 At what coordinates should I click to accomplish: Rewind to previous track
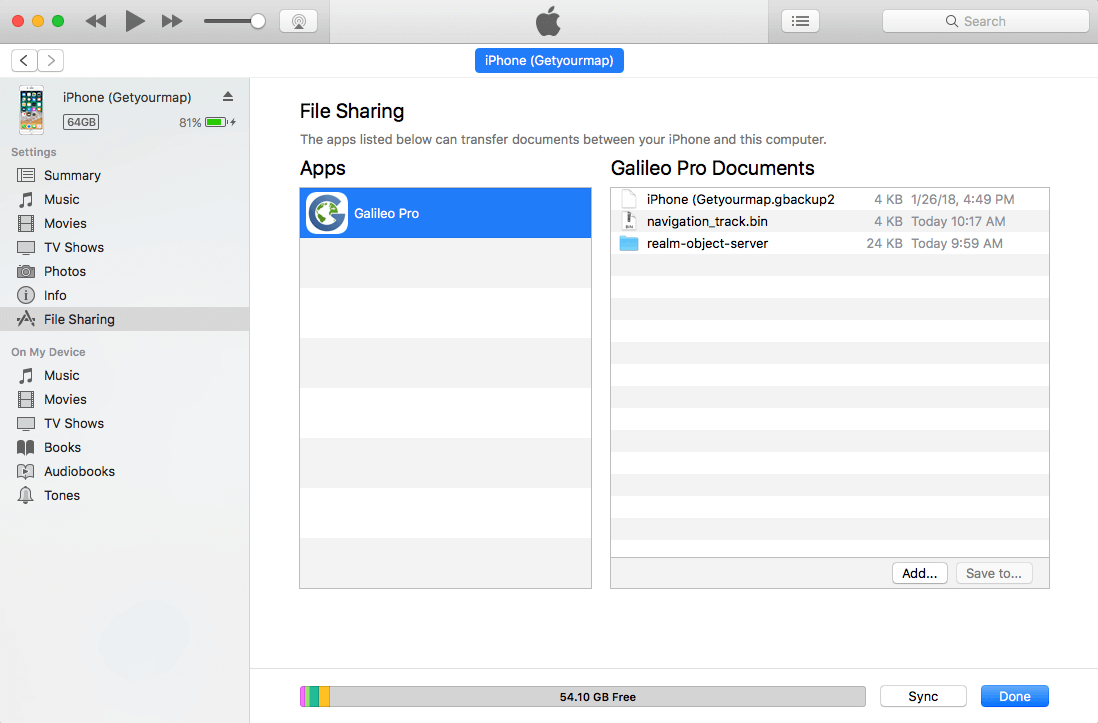coord(96,21)
